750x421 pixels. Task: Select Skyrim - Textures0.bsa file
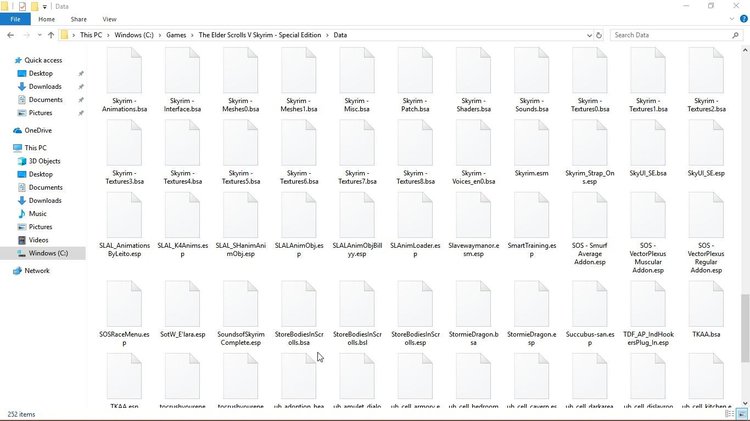point(590,80)
